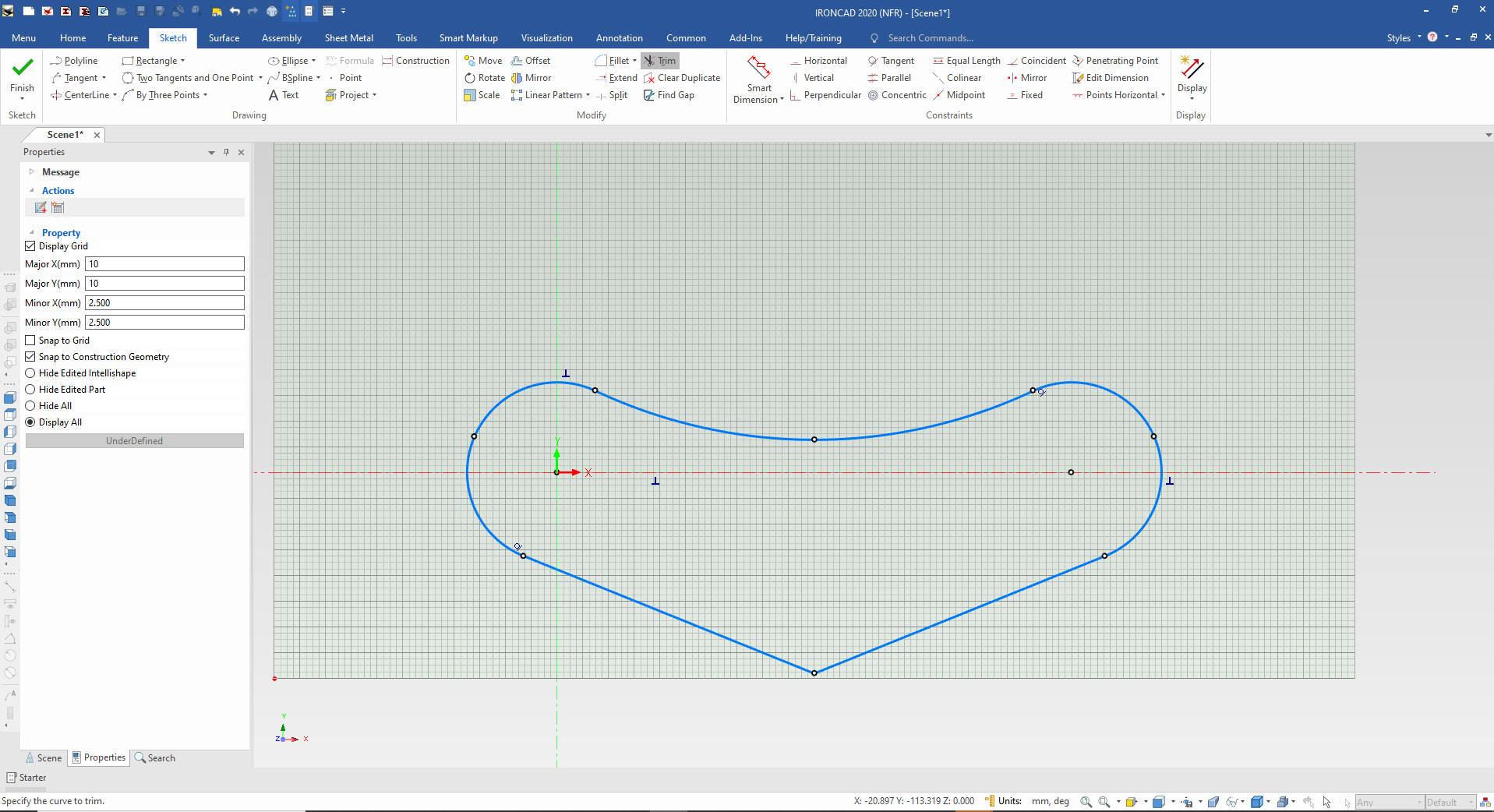
Task: Open the Search panel tab
Action: click(155, 757)
